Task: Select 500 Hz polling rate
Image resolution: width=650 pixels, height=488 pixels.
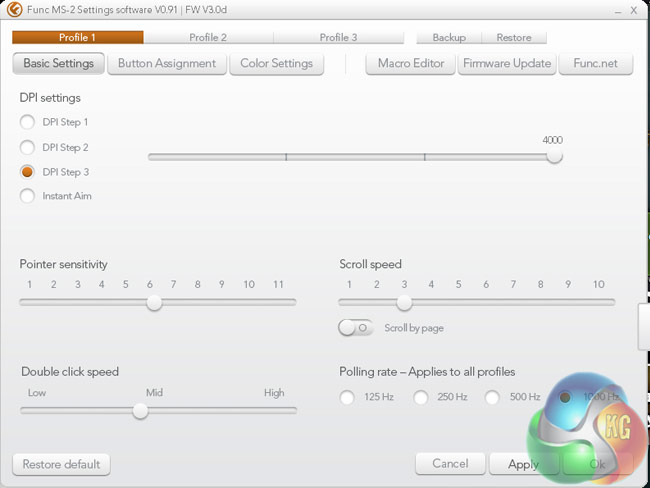Action: [492, 397]
